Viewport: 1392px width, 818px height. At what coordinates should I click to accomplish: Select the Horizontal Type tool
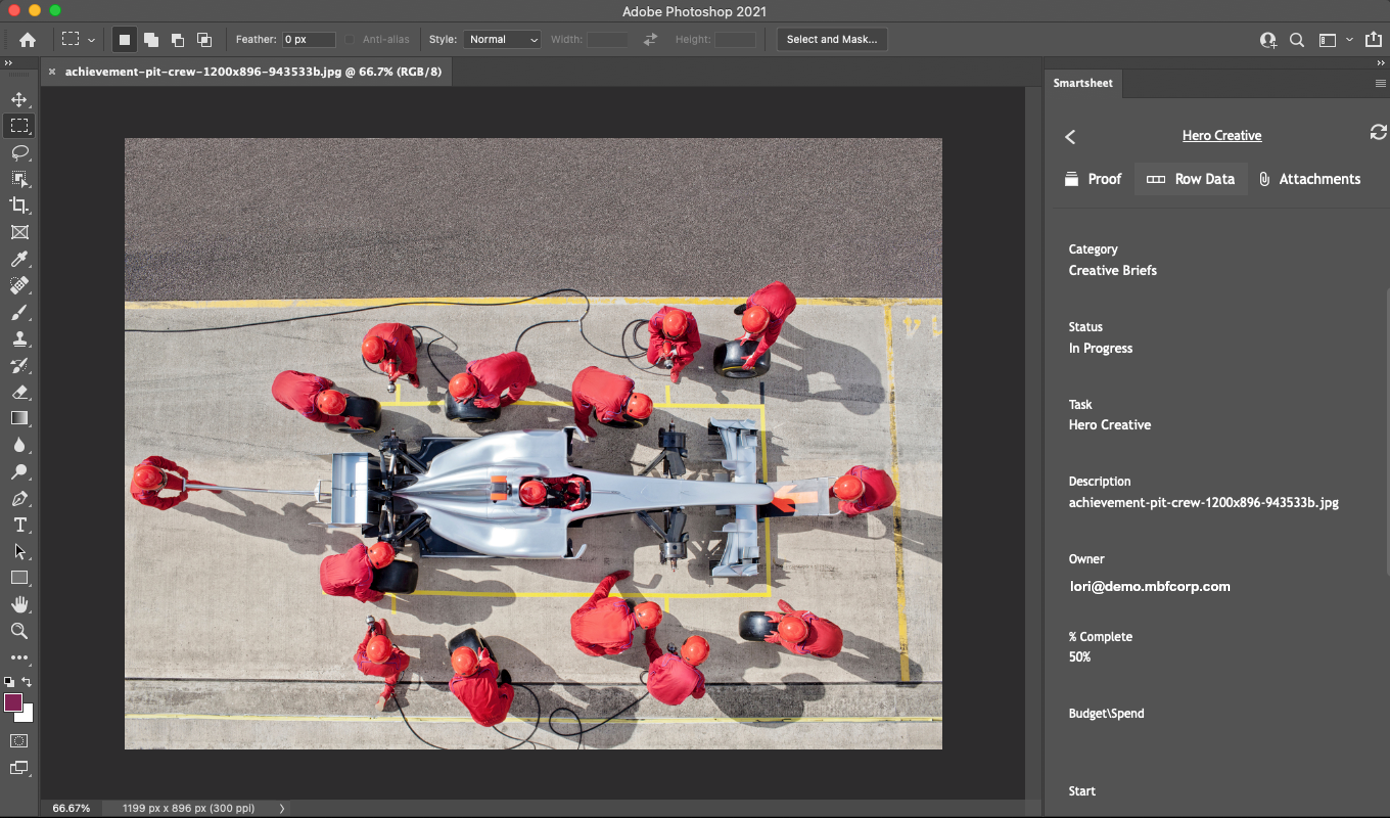19,525
